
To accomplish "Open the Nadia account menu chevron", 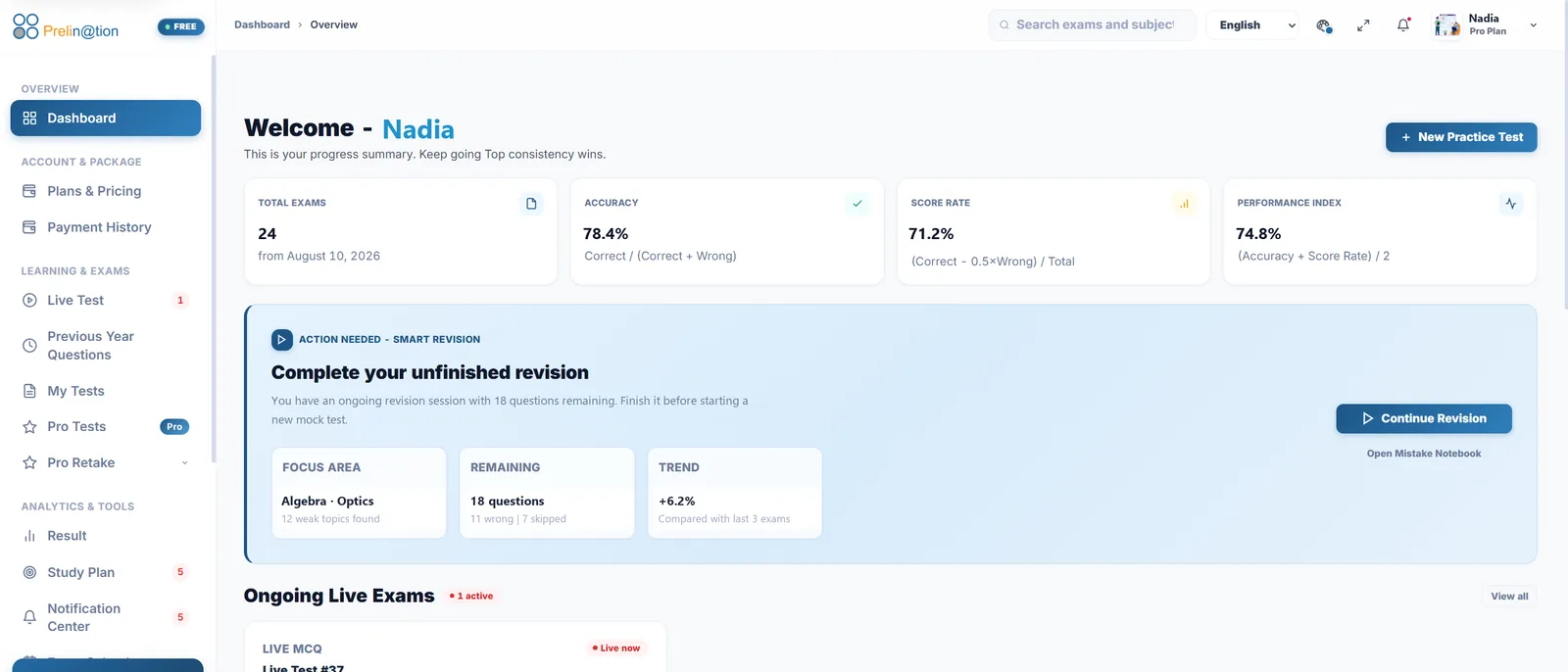I will tap(1534, 25).
